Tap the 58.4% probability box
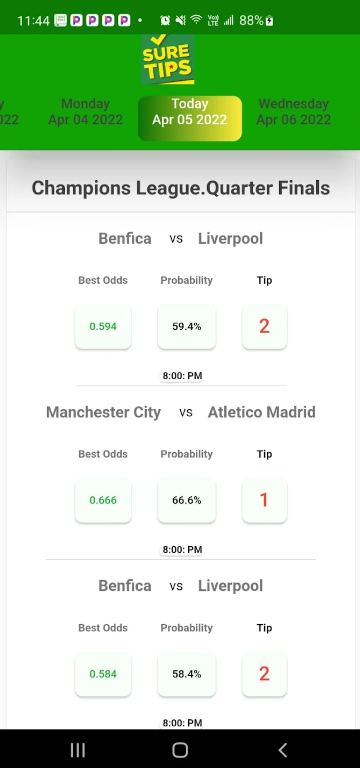 point(187,674)
